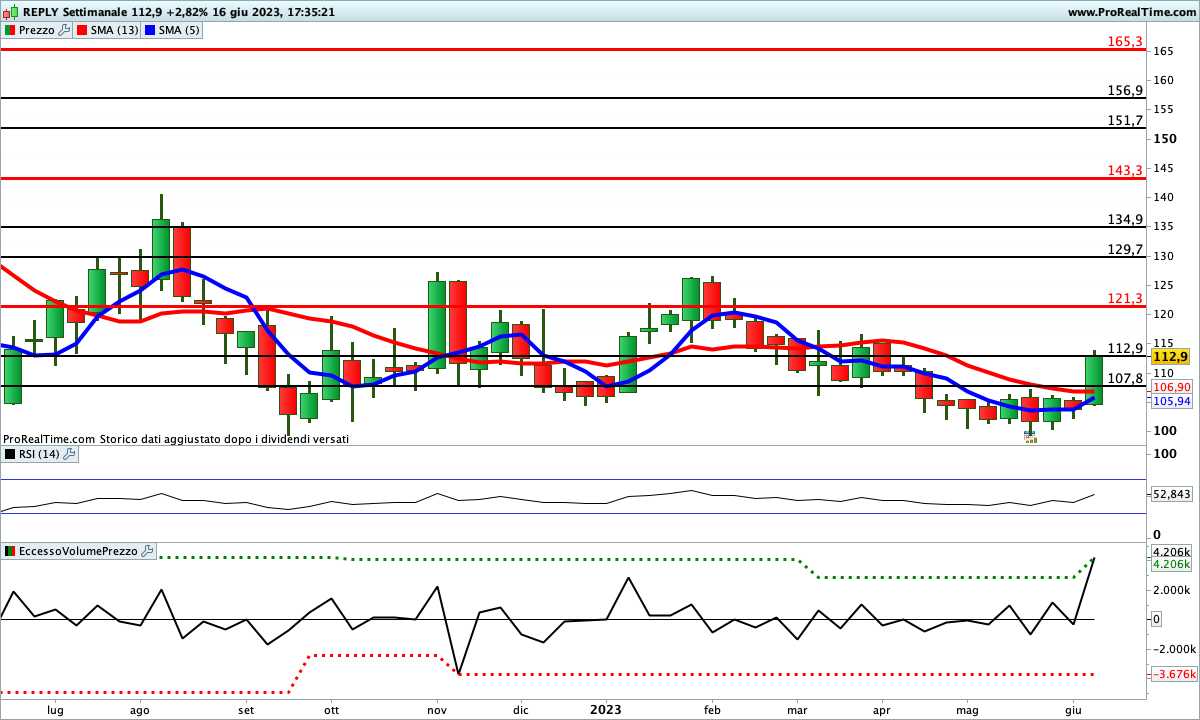This screenshot has width=1200, height=720.
Task: Click the 'nov' month label on time axis
Action: tap(438, 710)
